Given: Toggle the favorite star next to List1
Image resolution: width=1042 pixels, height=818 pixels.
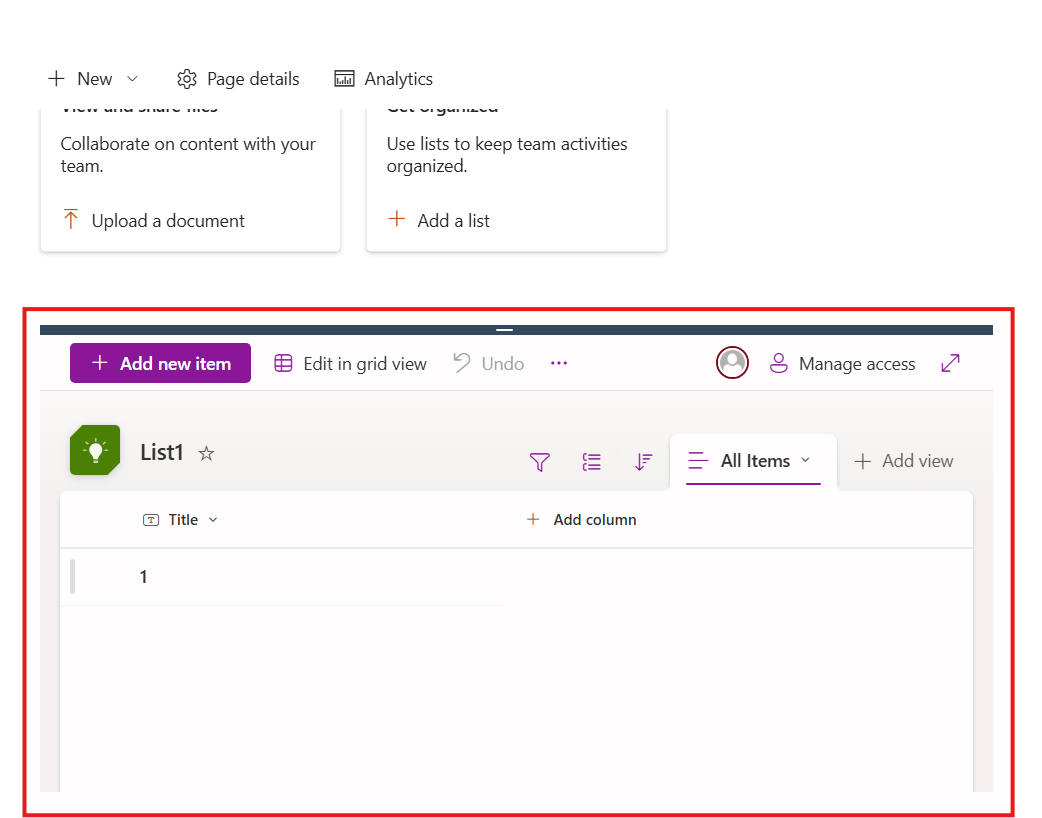Looking at the screenshot, I should pyautogui.click(x=206, y=453).
